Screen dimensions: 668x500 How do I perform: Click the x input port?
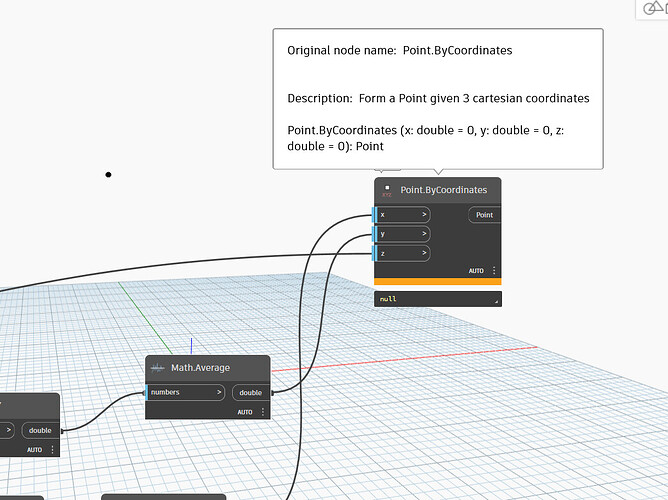pos(402,215)
